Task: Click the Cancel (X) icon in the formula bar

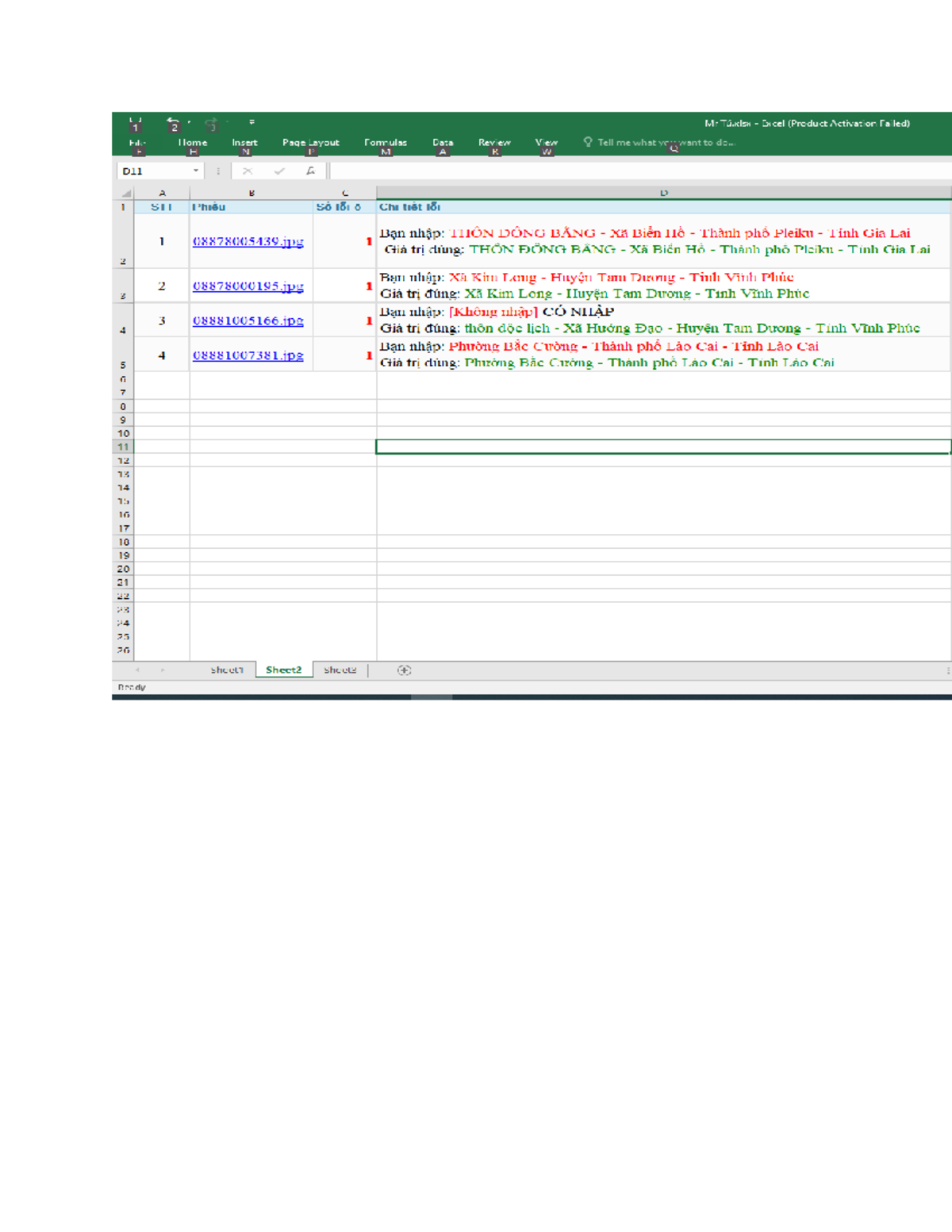Action: click(x=246, y=170)
